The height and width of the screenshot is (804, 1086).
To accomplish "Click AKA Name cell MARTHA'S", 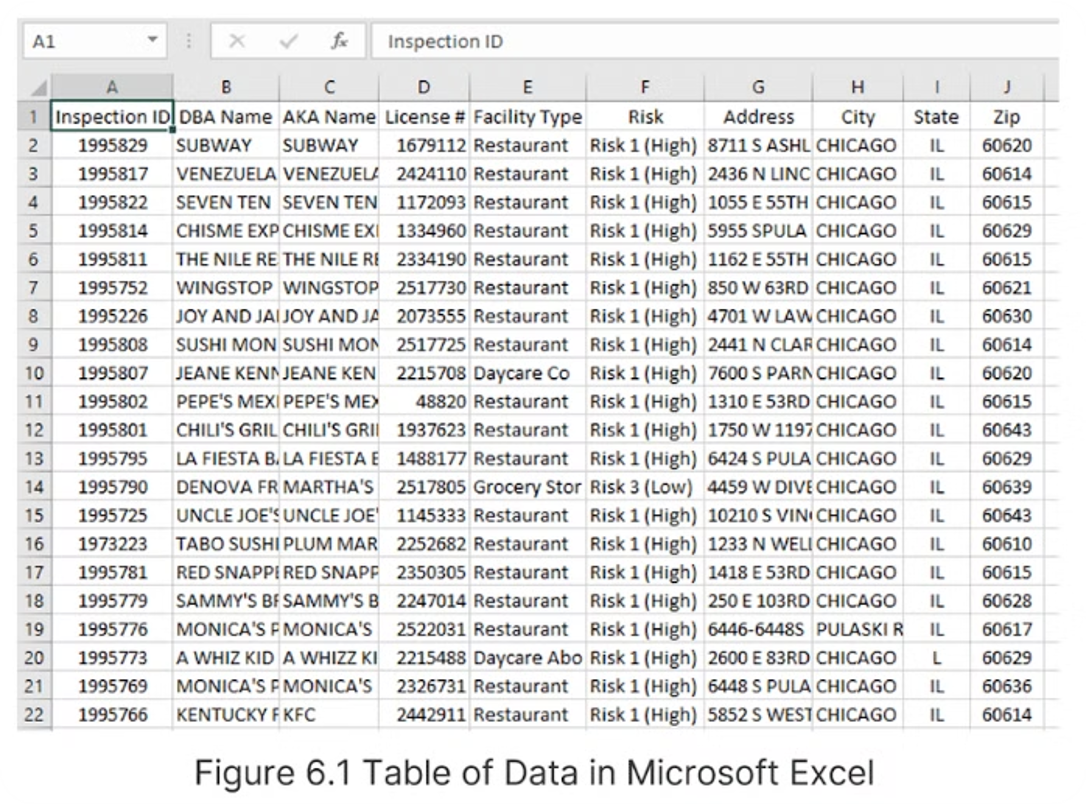I will (329, 487).
